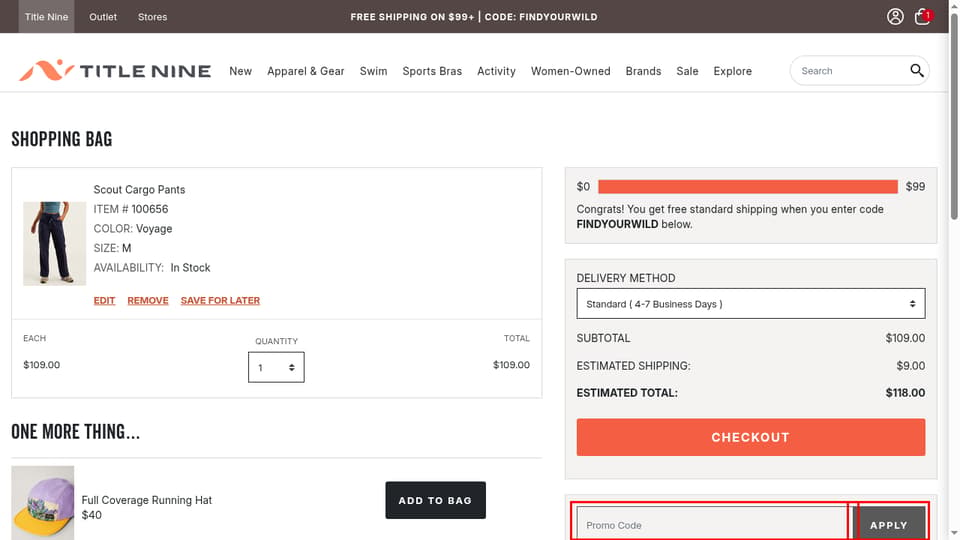960x540 pixels.
Task: Click the FINDYOURWILD code in congrats message
Action: 617,224
